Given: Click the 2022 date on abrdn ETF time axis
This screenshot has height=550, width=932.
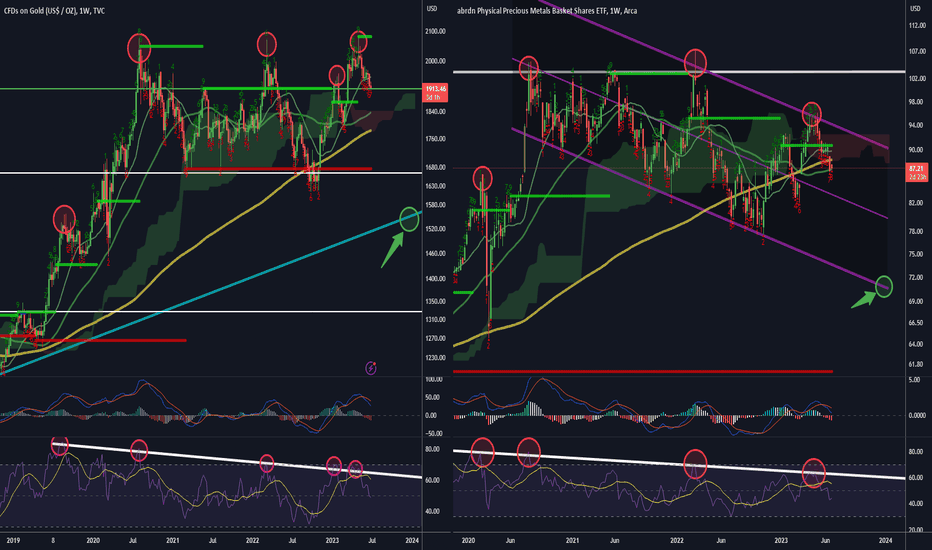Looking at the screenshot, I should [x=676, y=540].
